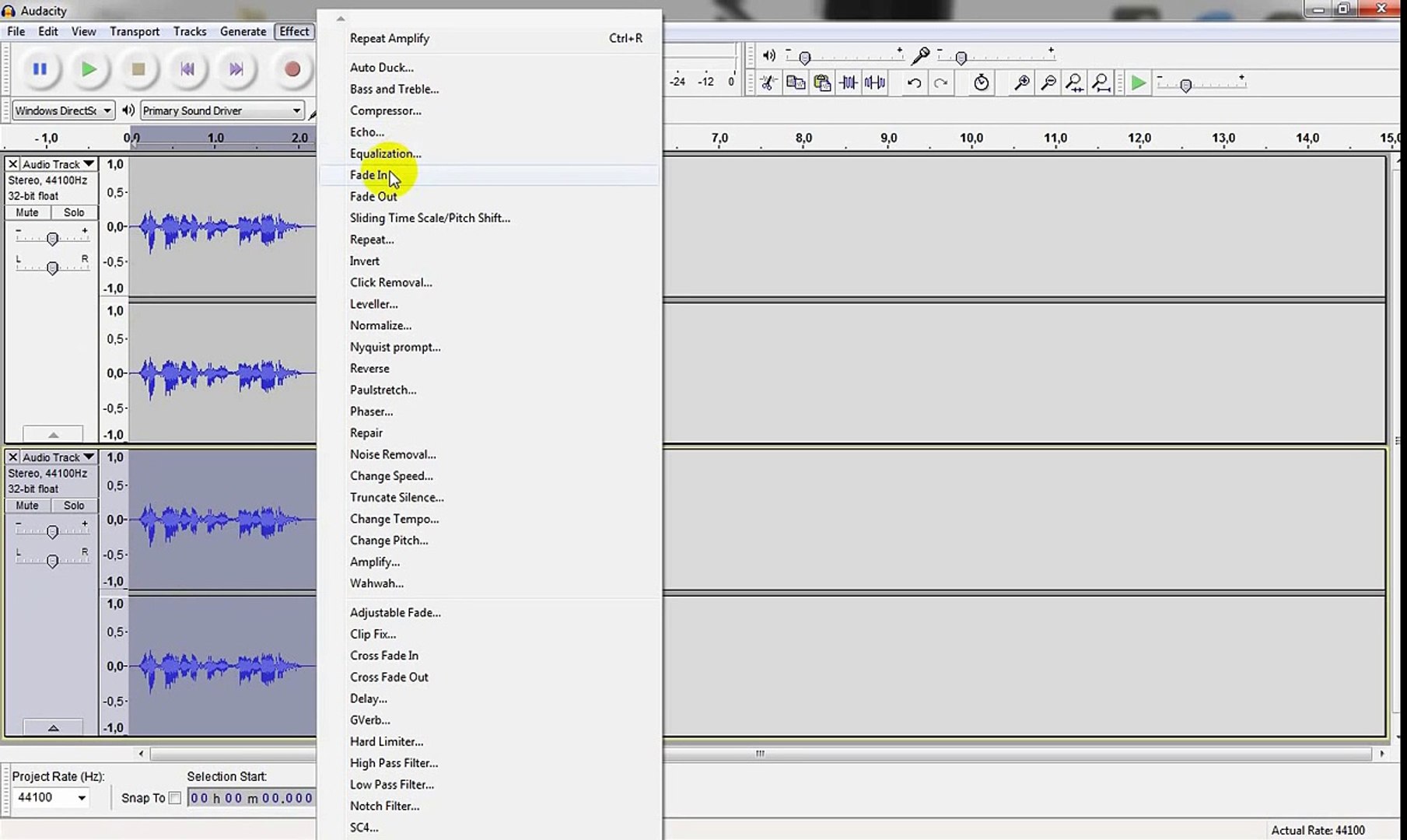Click the speaker icon of the output volume
This screenshot has width=1407, height=840.
769,55
